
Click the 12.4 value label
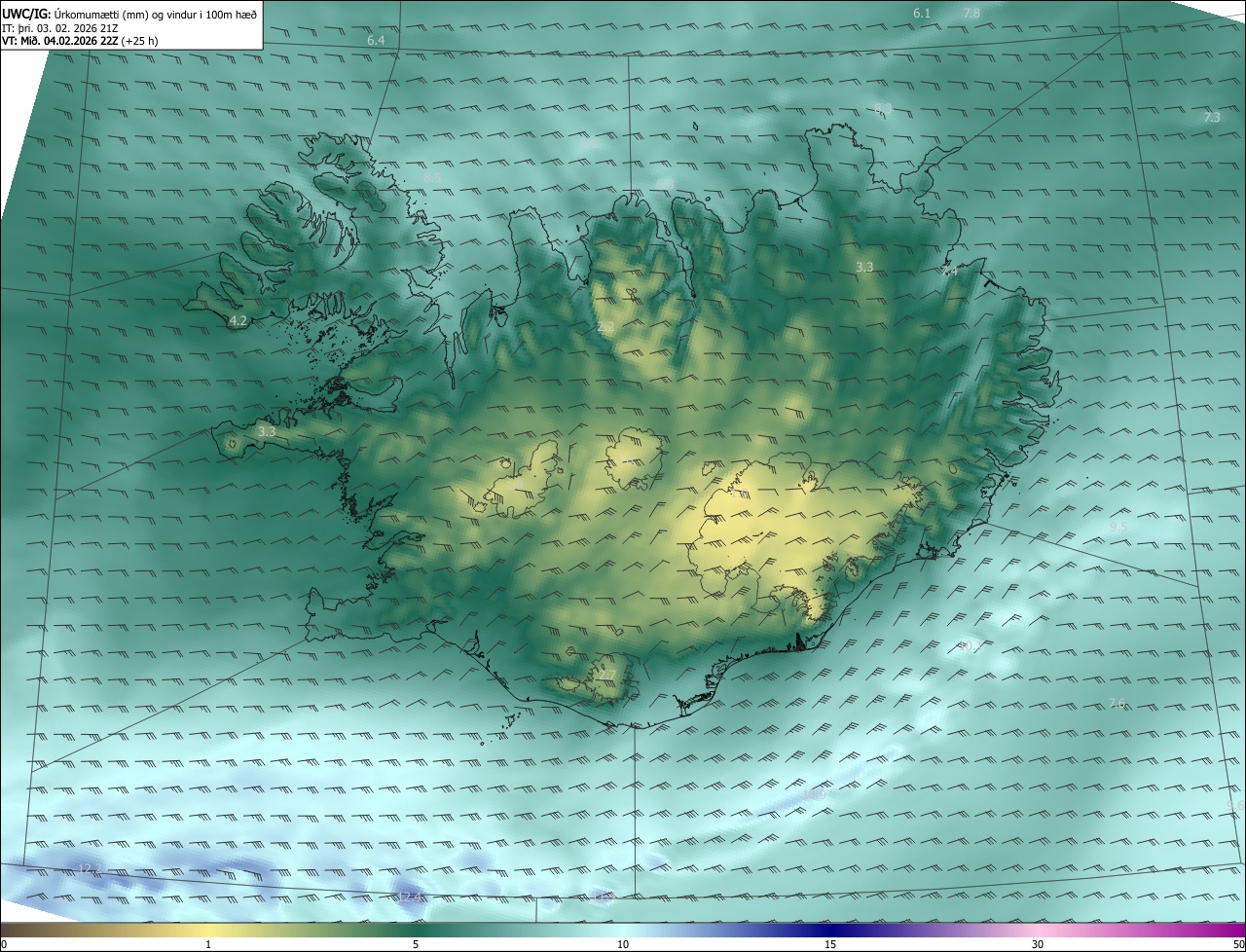(410, 896)
